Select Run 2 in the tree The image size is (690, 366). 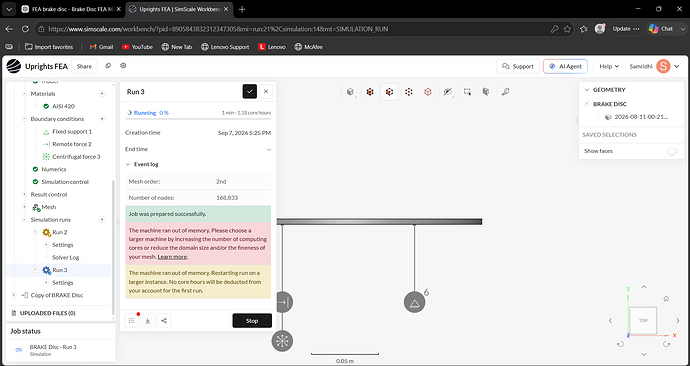pos(59,232)
